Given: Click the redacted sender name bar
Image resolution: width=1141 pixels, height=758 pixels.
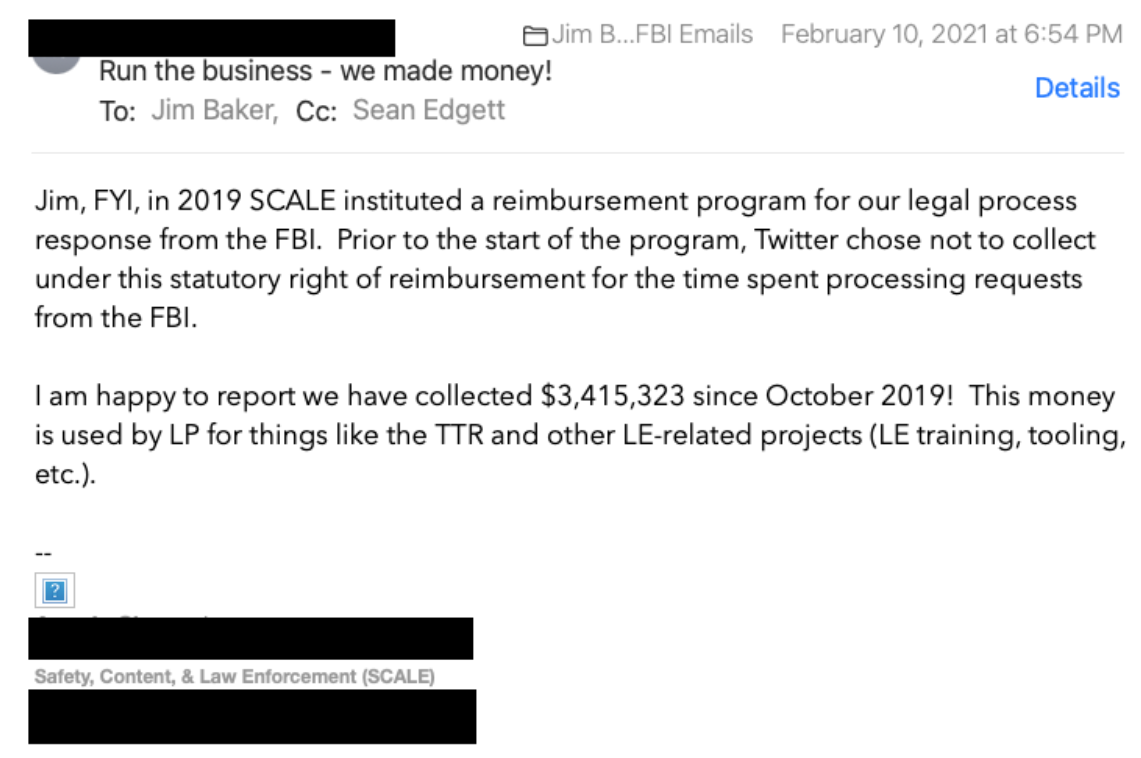Looking at the screenshot, I should coord(211,37).
